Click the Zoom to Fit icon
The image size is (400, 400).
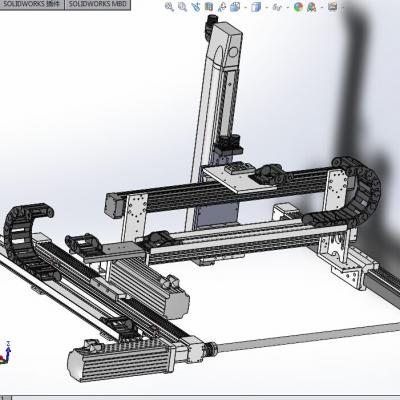169,7
